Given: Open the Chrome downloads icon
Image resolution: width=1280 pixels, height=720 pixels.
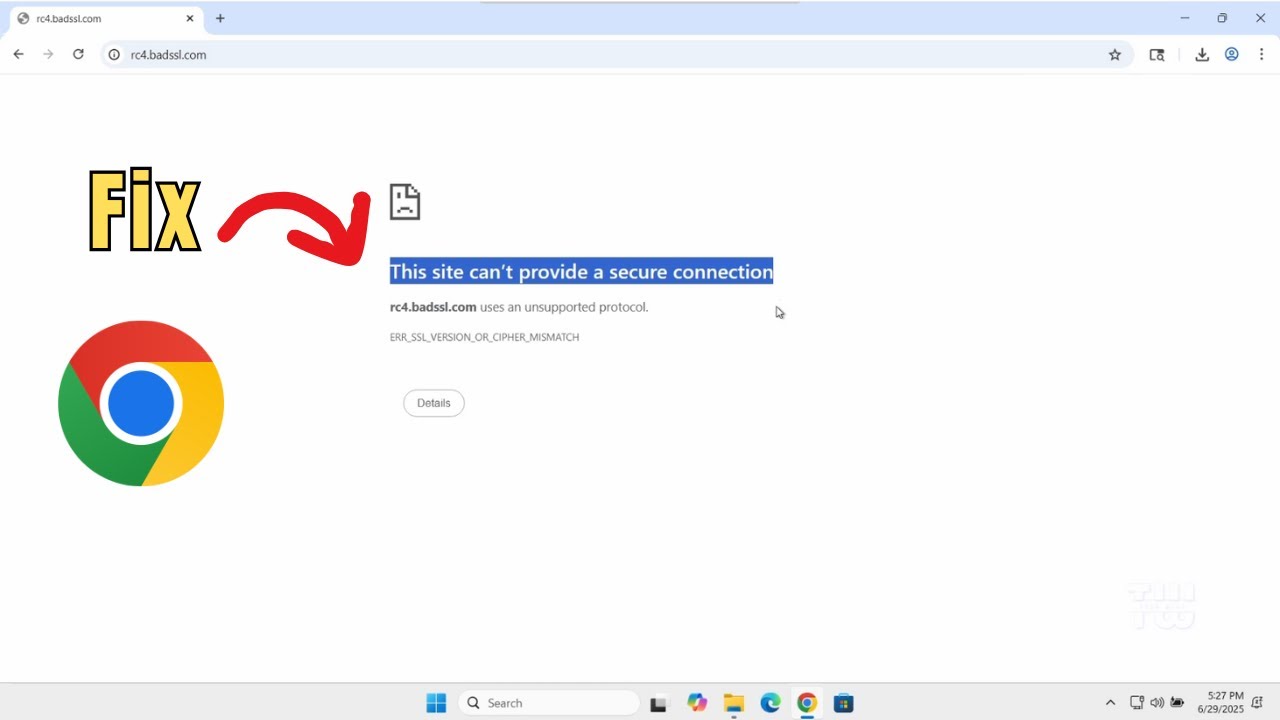Looking at the screenshot, I should pos(1202,55).
